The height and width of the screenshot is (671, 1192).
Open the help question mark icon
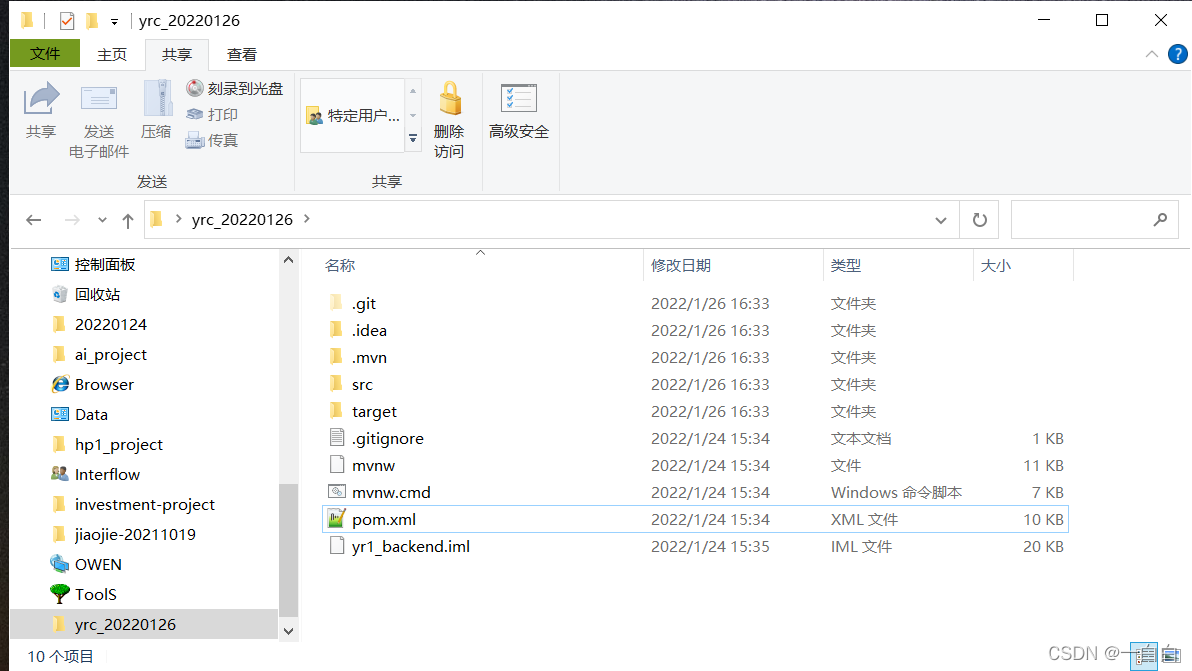click(1177, 54)
